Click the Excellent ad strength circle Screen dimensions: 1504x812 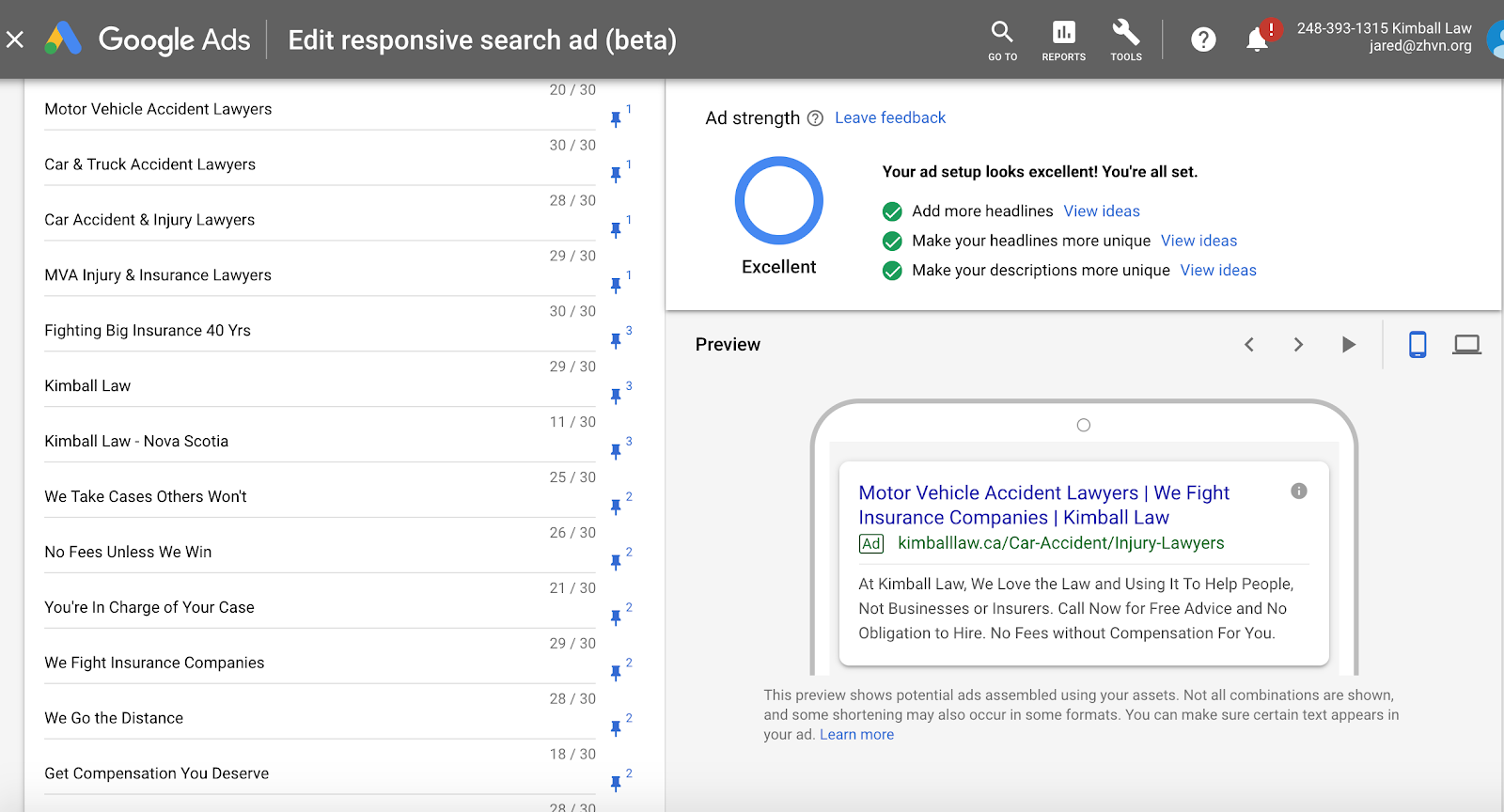[778, 200]
